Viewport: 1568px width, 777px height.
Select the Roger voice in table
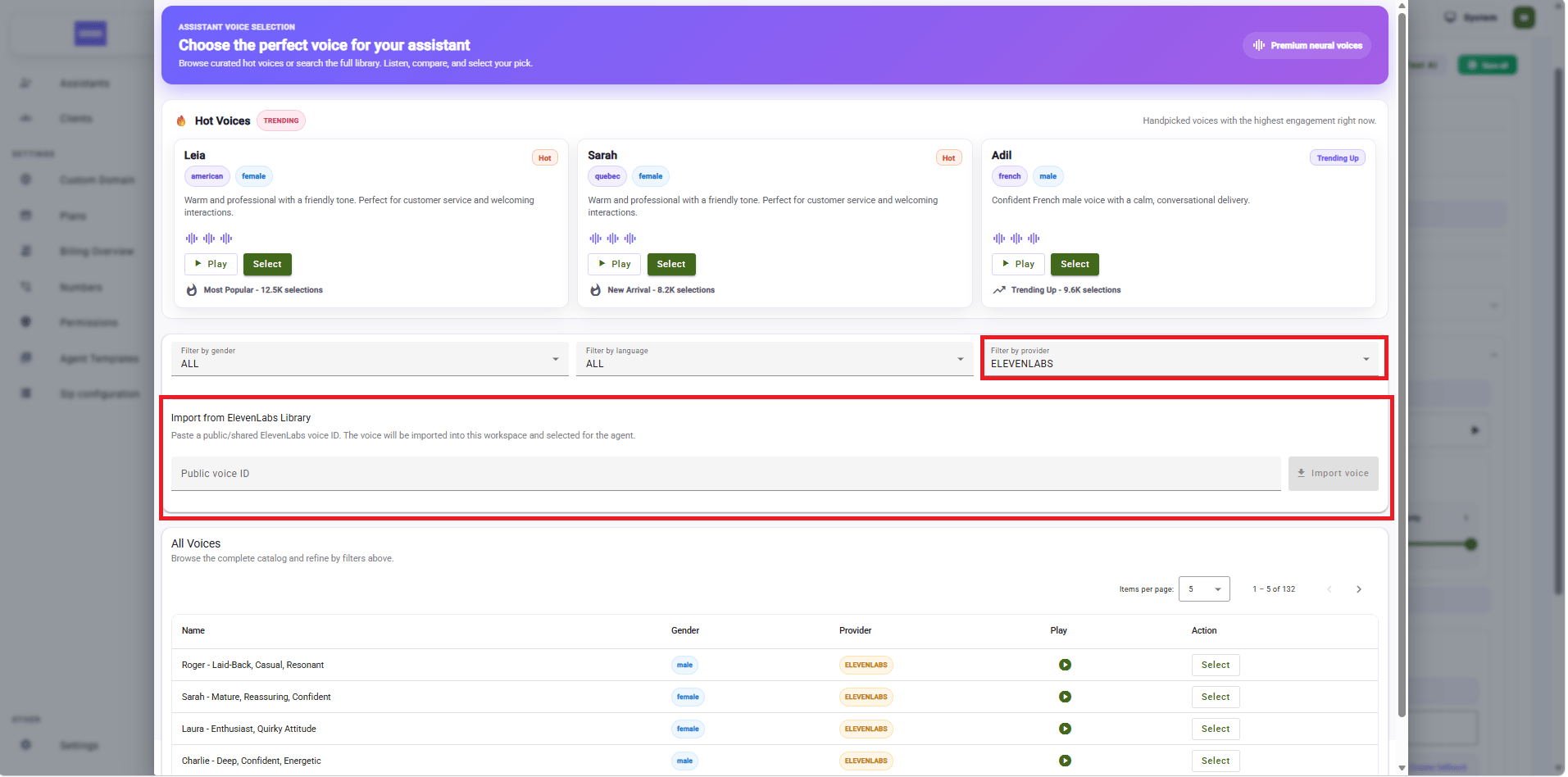pyautogui.click(x=1216, y=665)
